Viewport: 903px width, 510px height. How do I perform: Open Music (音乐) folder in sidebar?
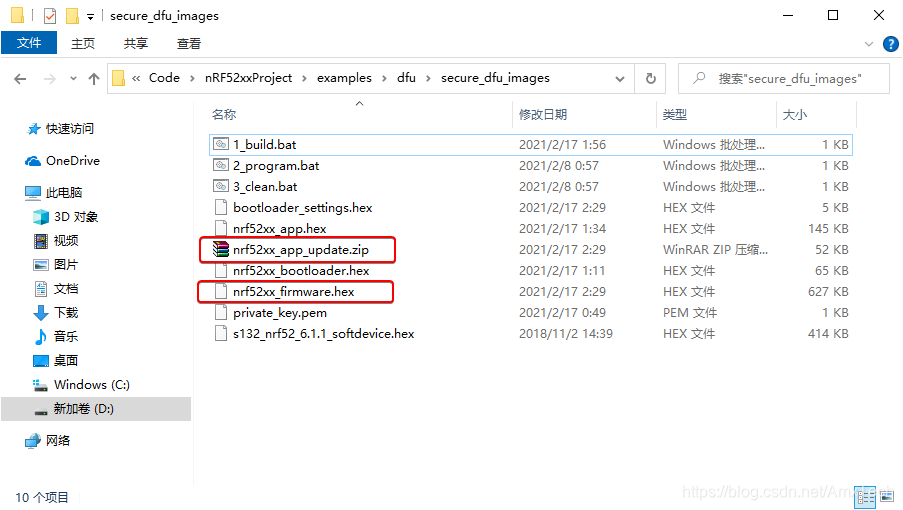click(56, 336)
